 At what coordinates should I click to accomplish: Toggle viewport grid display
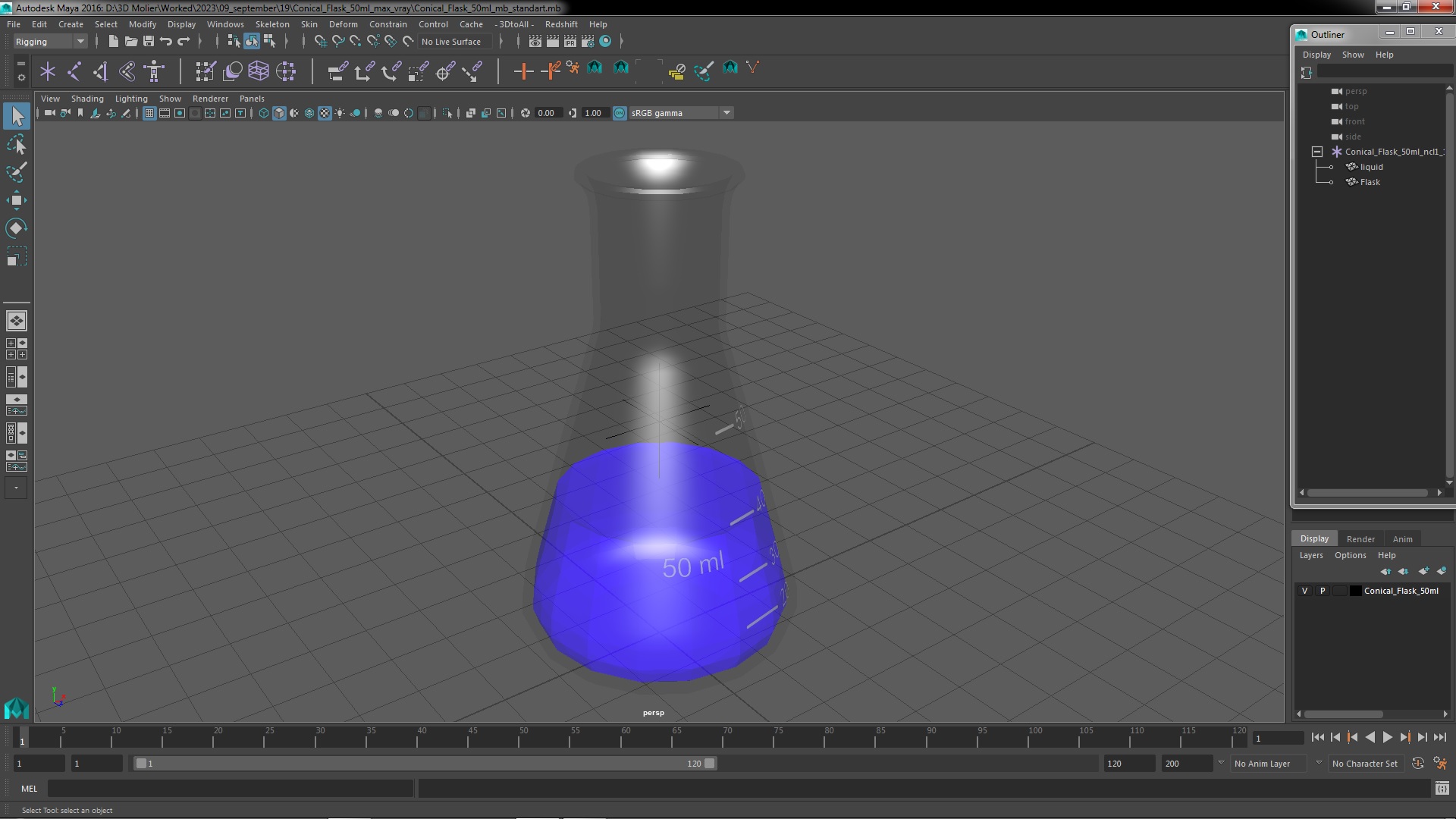(149, 113)
